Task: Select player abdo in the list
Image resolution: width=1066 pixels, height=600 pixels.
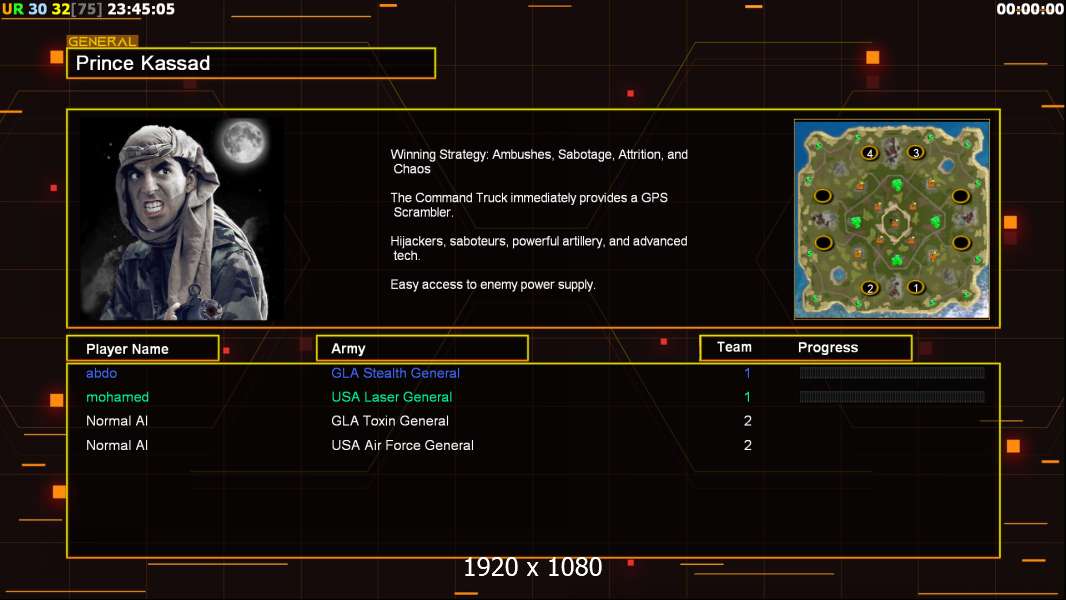Action: (101, 373)
